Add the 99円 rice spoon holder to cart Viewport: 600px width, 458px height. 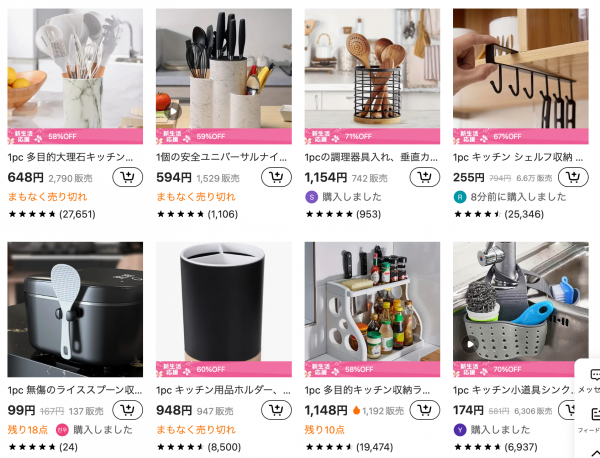[x=127, y=410]
